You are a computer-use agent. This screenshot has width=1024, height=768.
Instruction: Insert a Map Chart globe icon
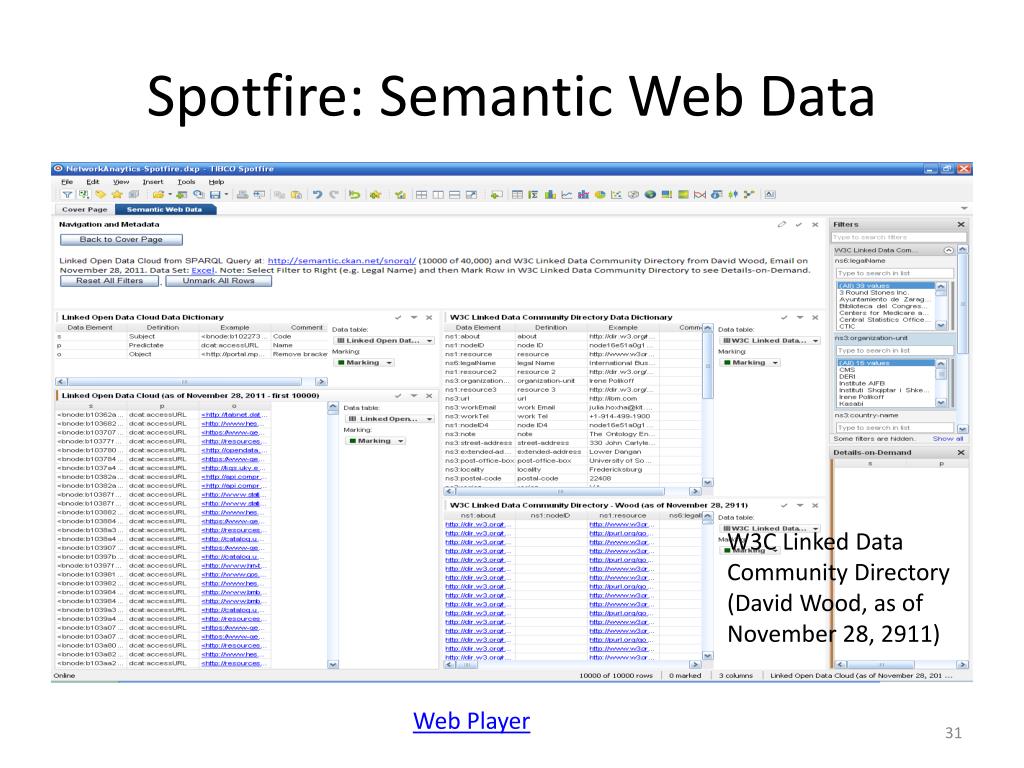tap(650, 195)
